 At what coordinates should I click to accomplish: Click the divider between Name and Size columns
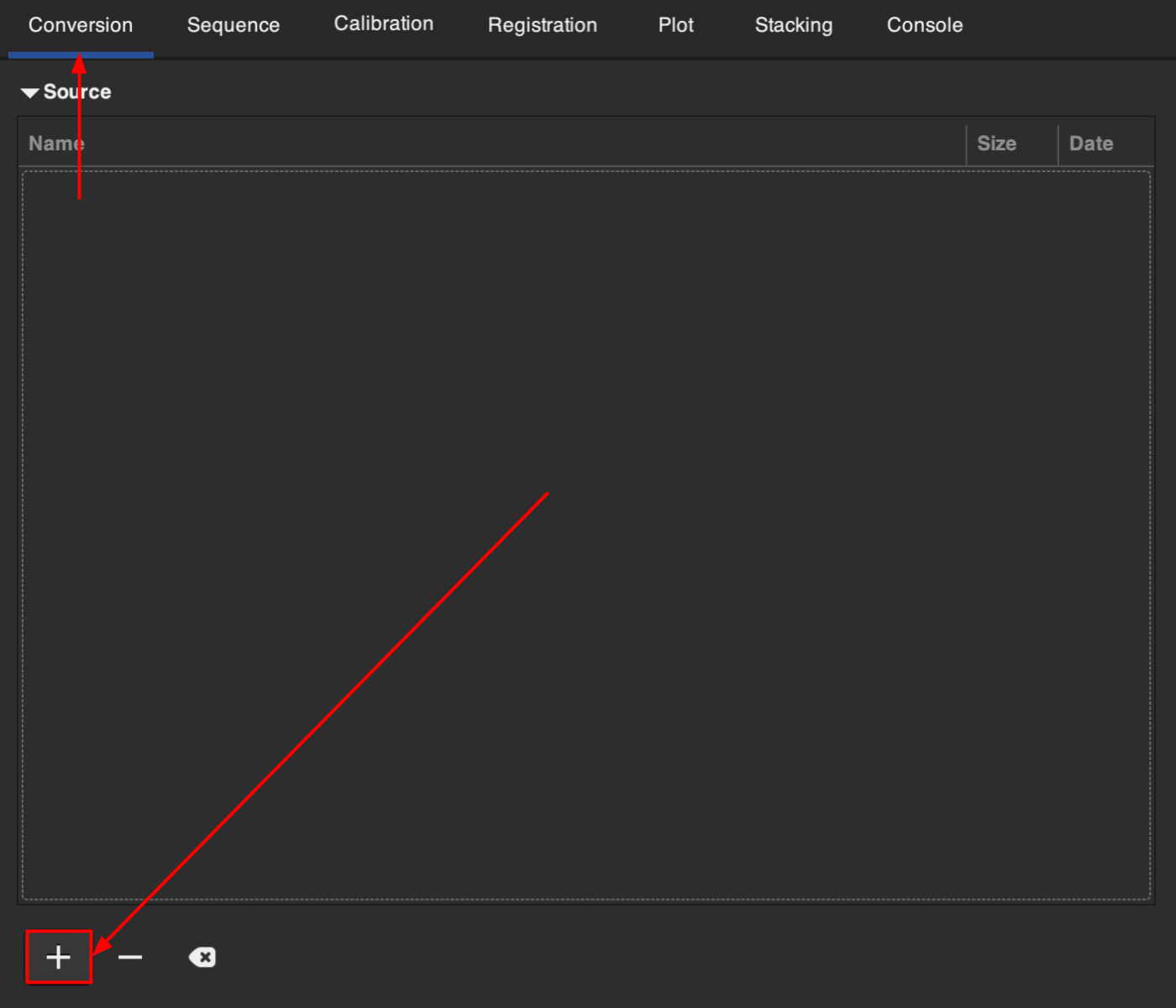tap(966, 144)
